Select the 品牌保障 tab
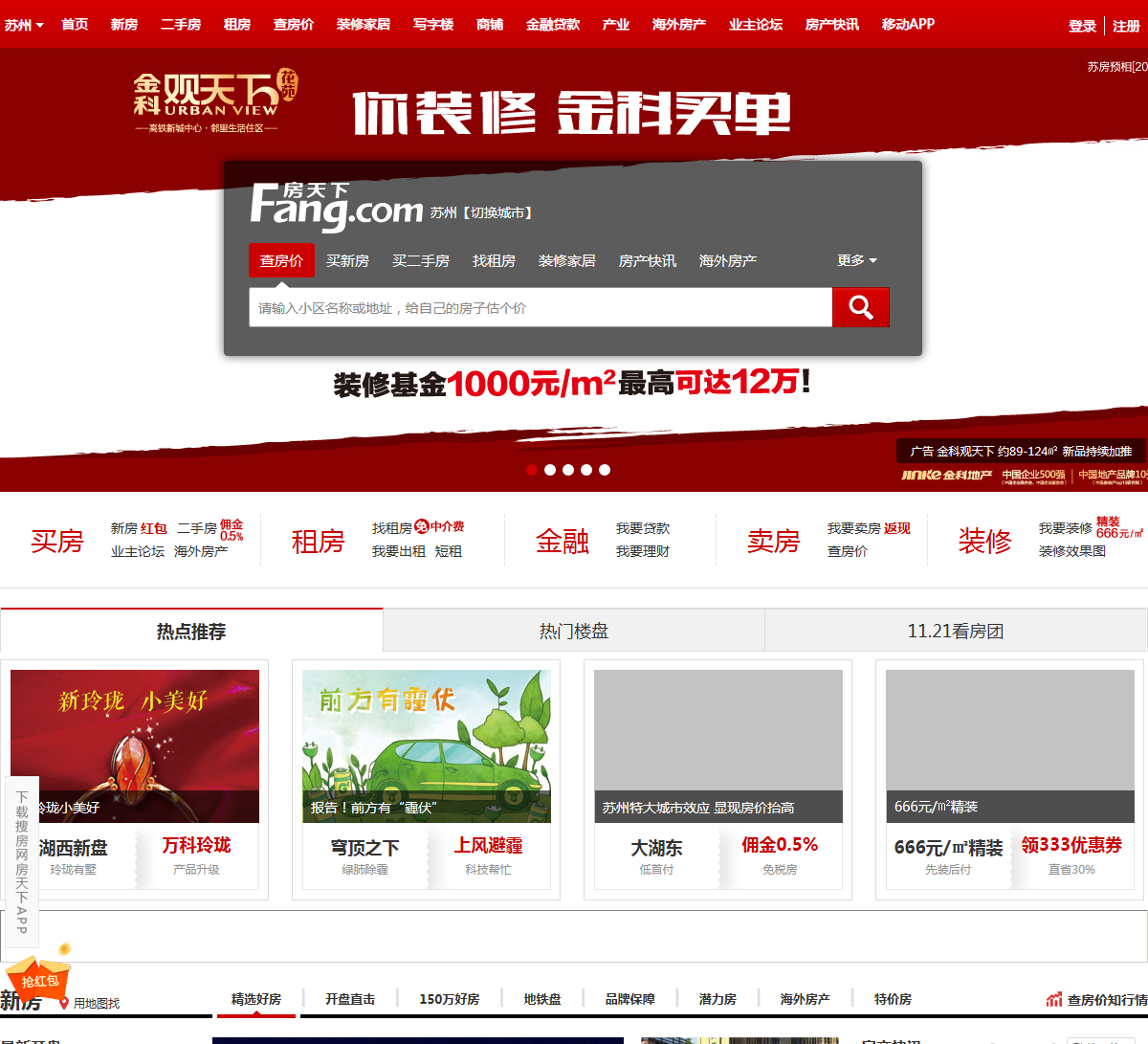 coord(630,999)
